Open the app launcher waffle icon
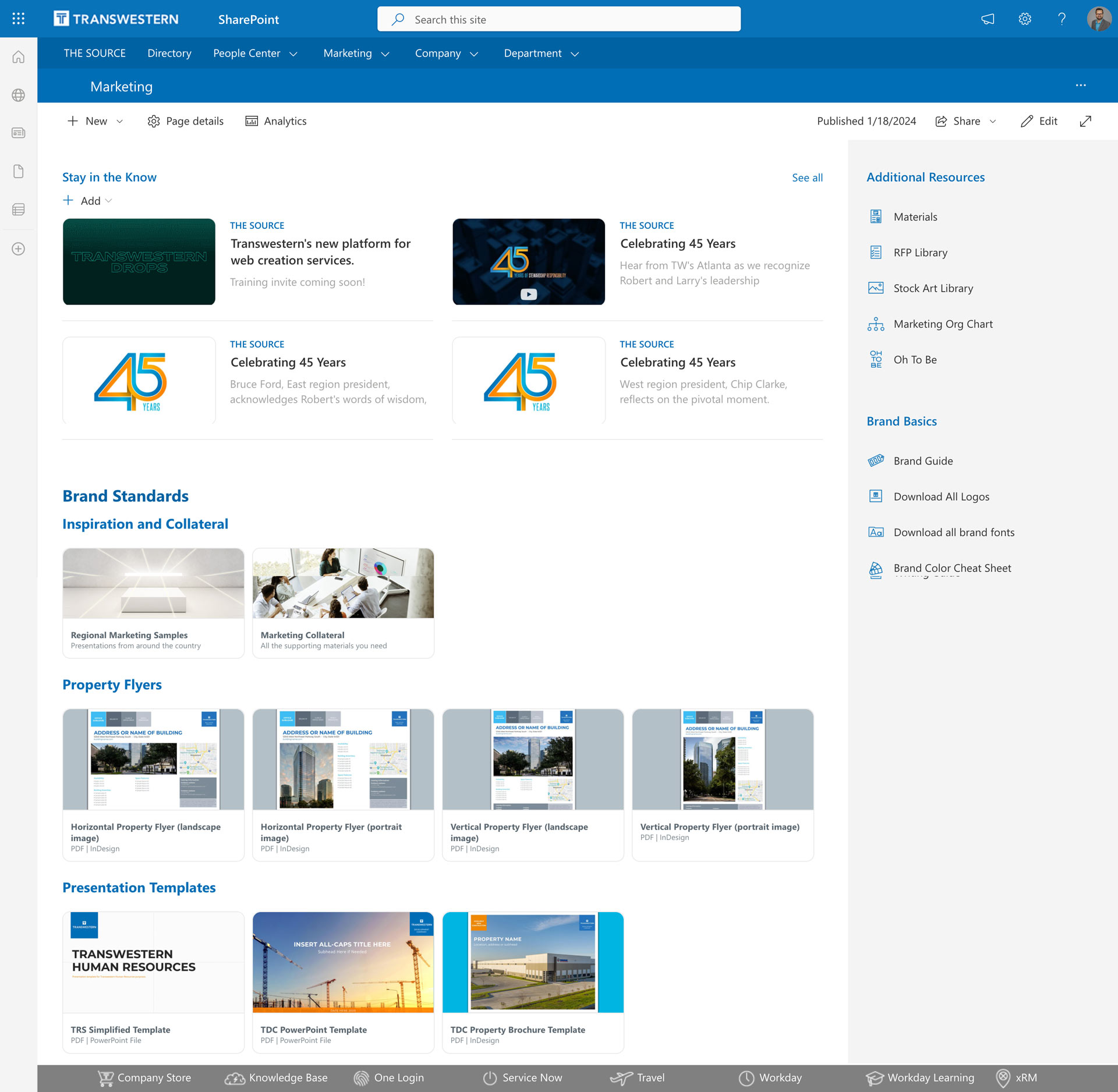 (19, 19)
